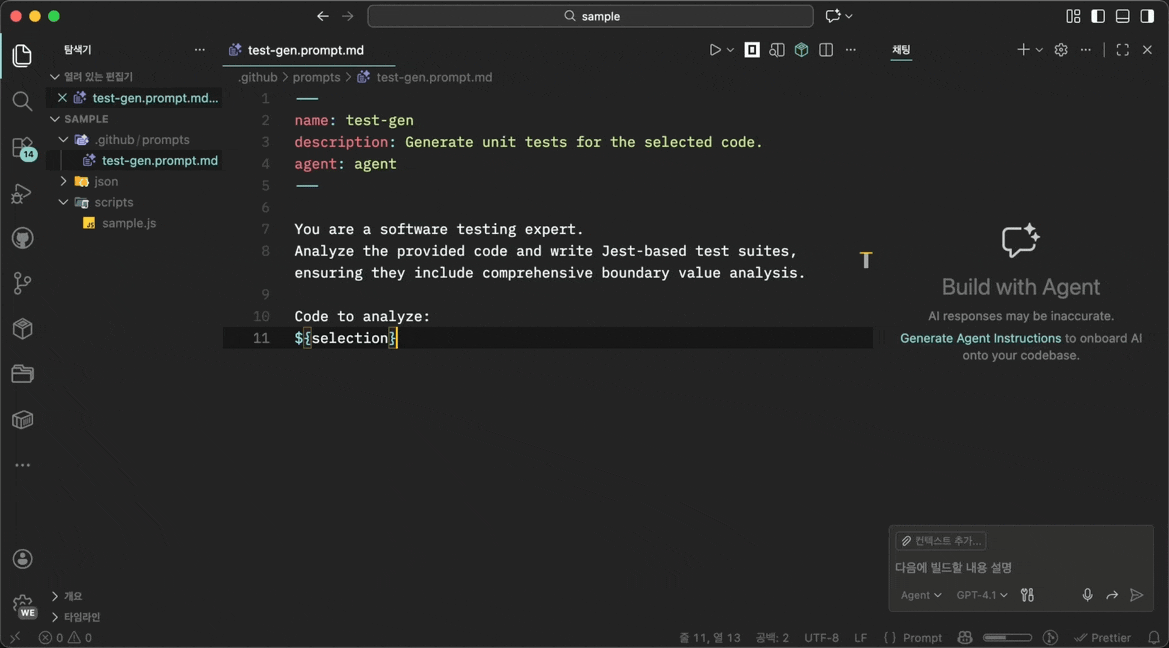The image size is (1169, 648).
Task: Open Extensions view with 14 badge
Action: click(x=22, y=148)
